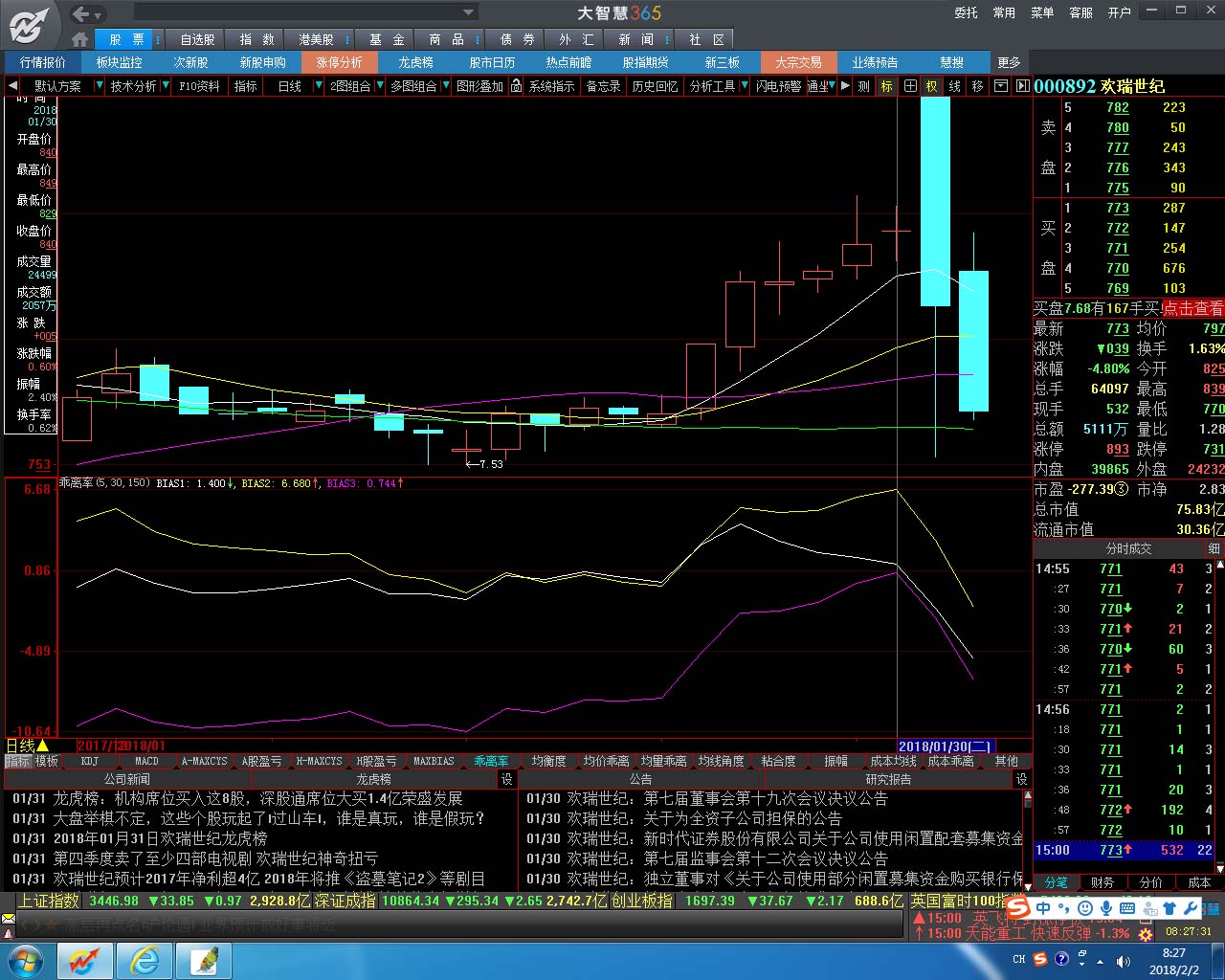
Task: Click the 08:27:31 clock in status bar
Action: click(1189, 930)
